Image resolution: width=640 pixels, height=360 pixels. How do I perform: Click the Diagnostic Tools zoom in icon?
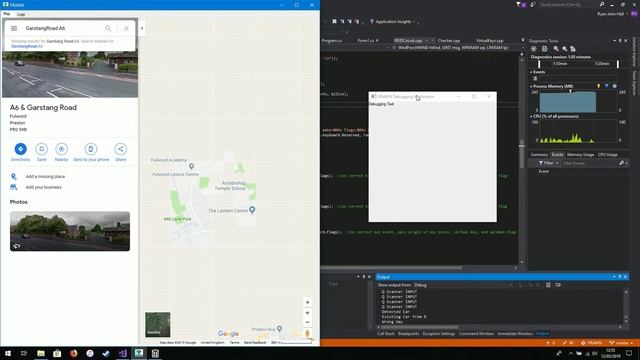click(x=556, y=49)
